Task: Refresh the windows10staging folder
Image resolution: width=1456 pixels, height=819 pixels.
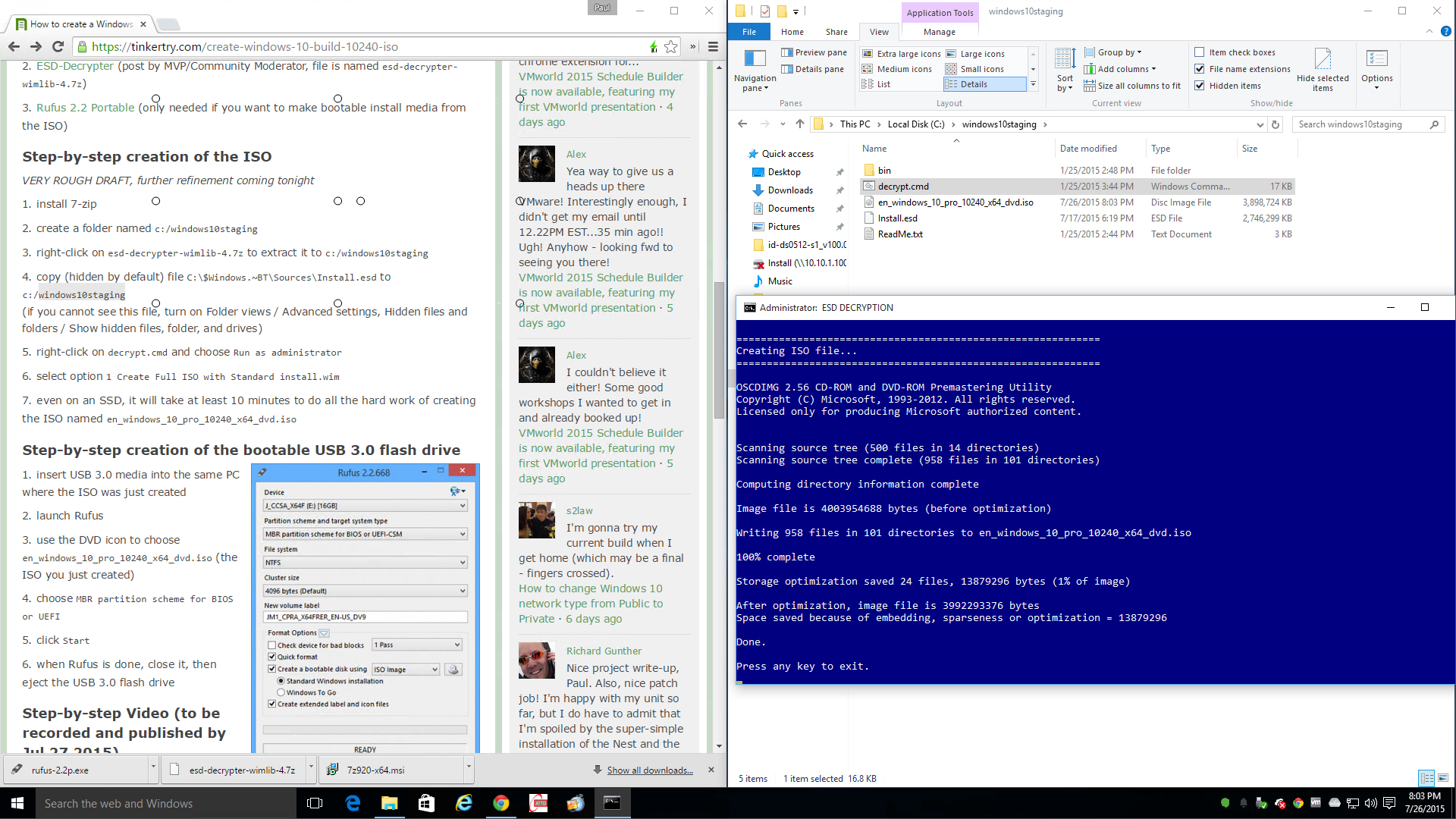Action: (1276, 124)
